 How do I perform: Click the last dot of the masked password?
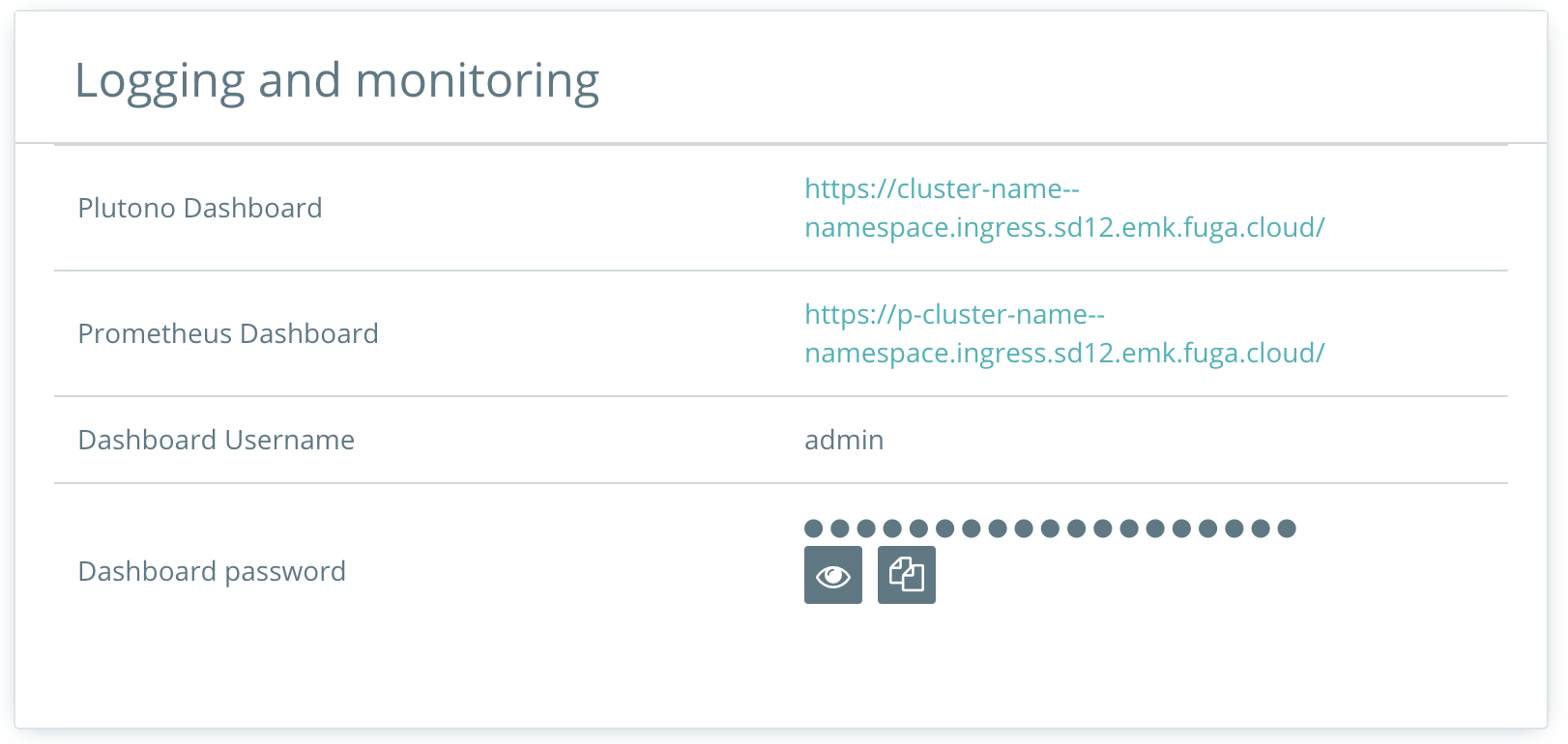(1287, 529)
